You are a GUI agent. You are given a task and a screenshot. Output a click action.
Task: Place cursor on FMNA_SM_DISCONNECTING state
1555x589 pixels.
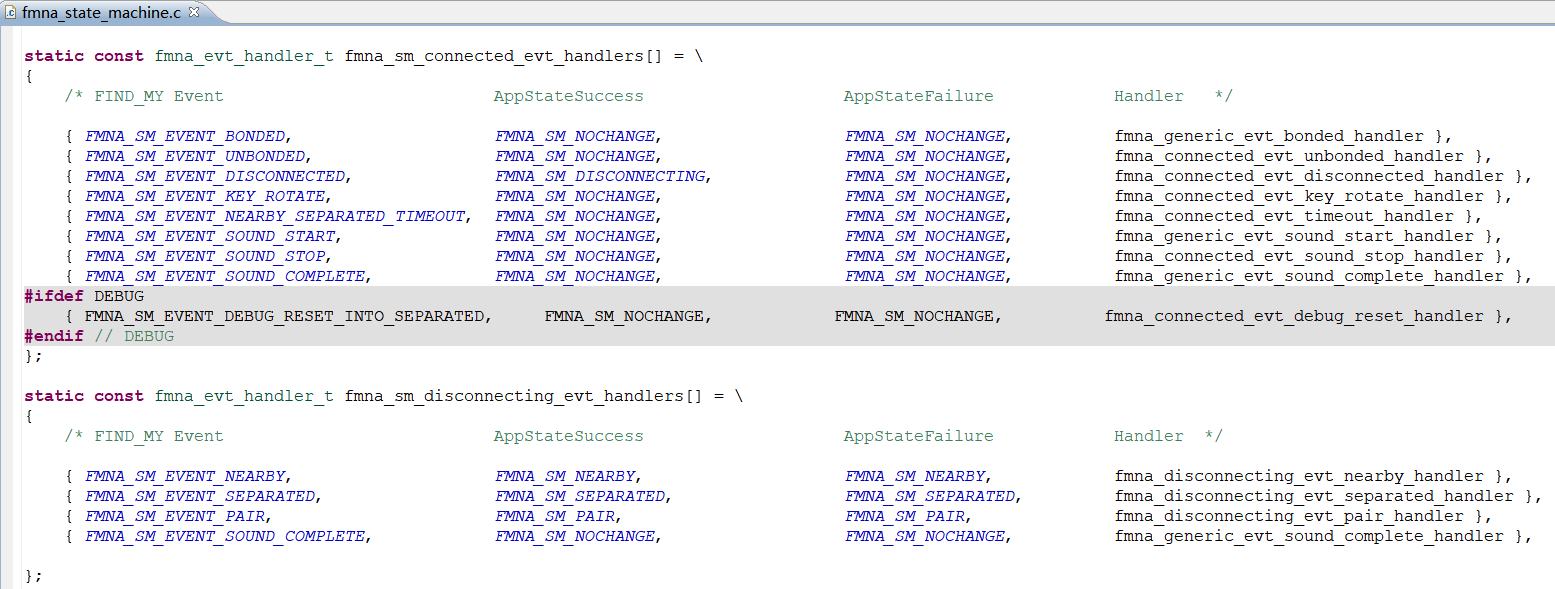600,176
